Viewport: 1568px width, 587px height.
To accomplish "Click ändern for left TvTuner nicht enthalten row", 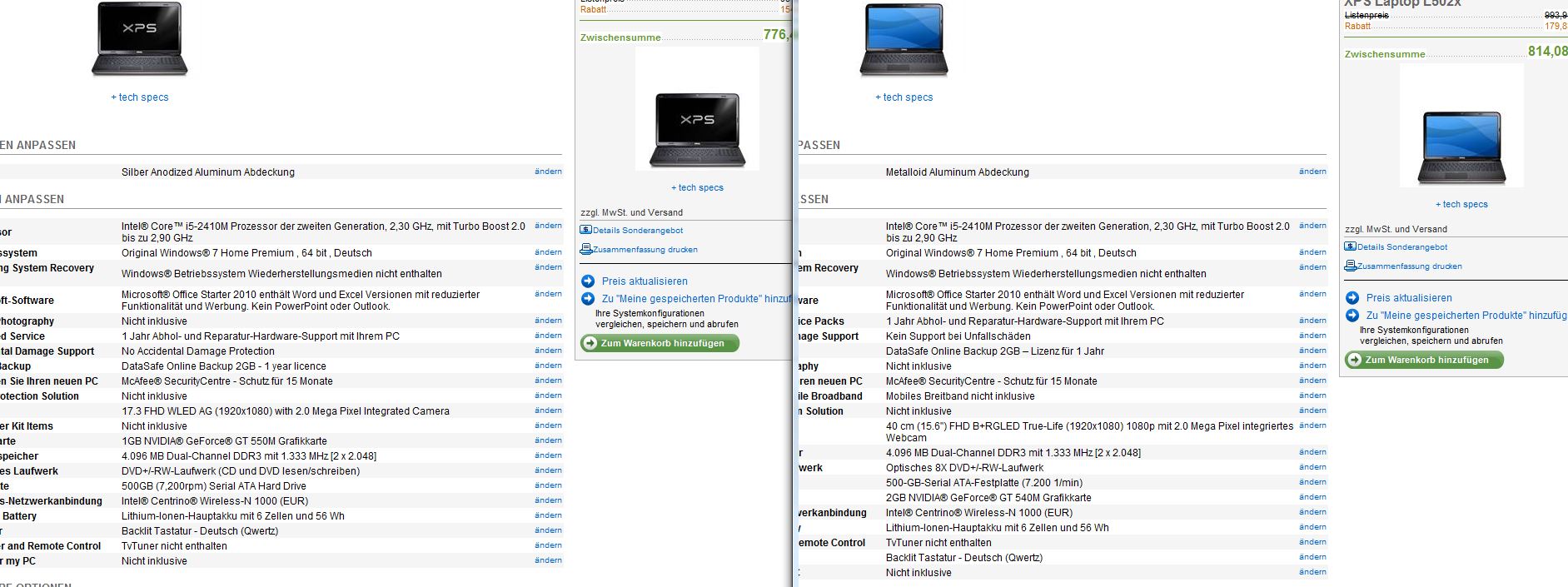I will (x=548, y=545).
